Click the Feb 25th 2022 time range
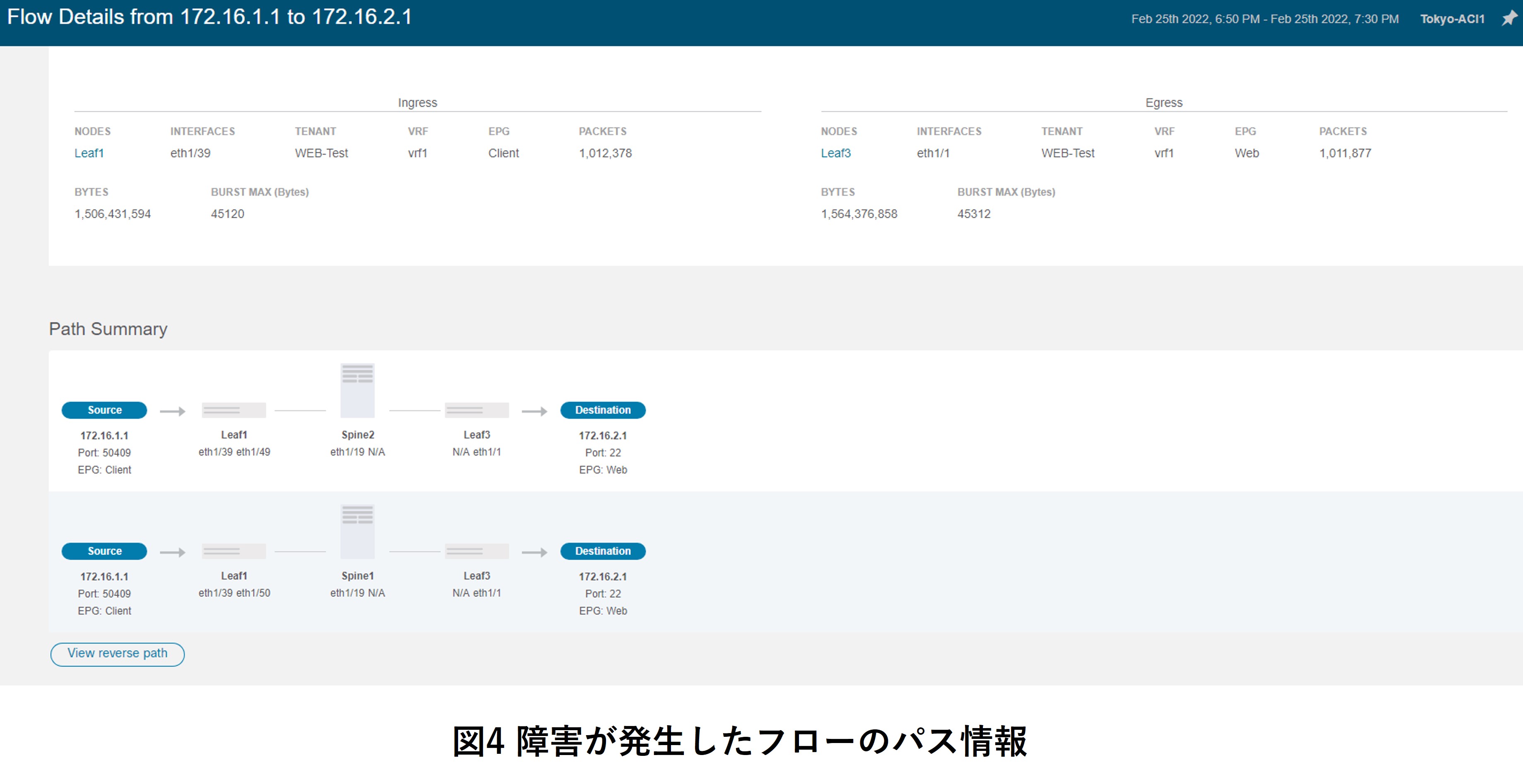 (x=1265, y=19)
